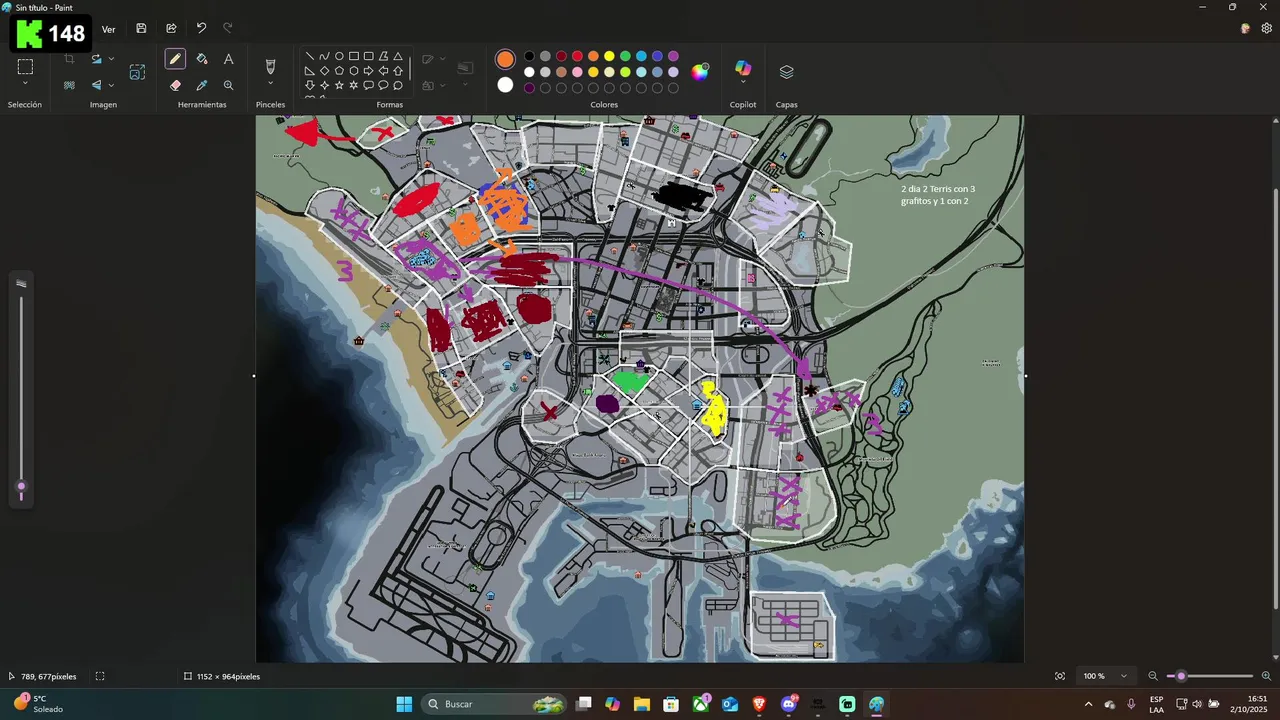The image size is (1280, 720).
Task: Pick the Hexagon shape
Action: pos(354,71)
